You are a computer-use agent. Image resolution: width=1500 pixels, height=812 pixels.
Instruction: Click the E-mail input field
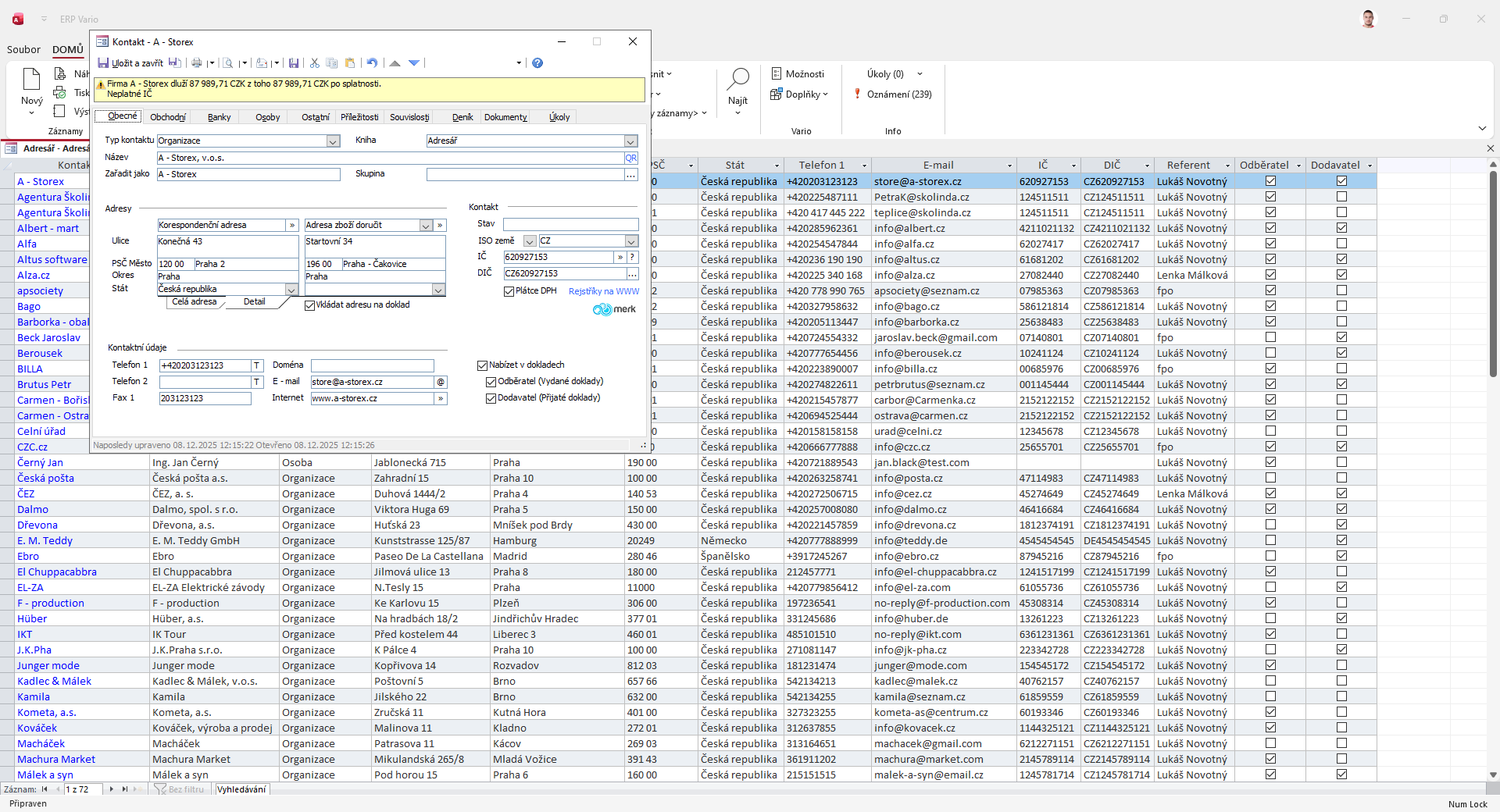pos(373,382)
